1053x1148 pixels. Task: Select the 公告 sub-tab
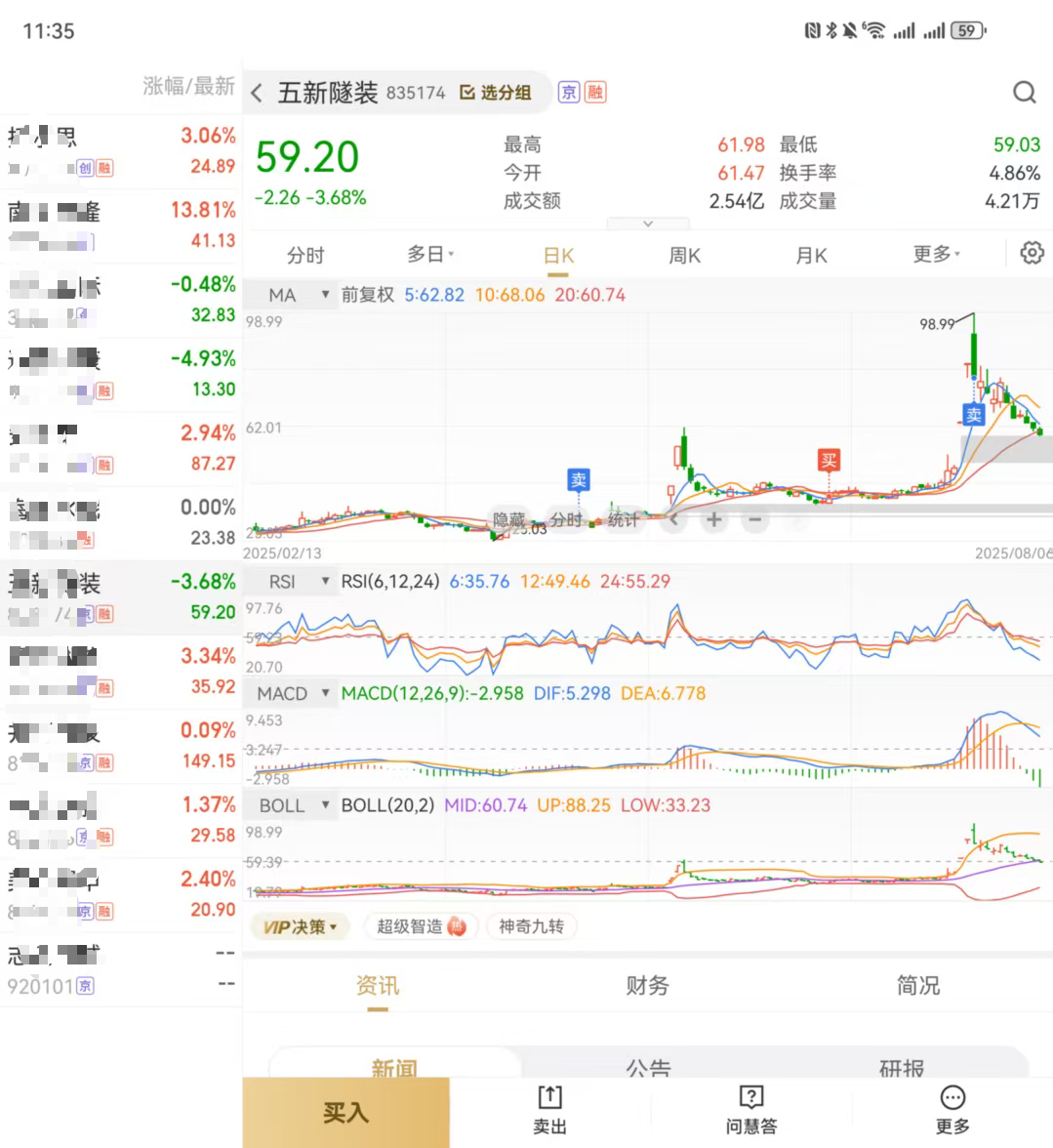coord(648,1066)
